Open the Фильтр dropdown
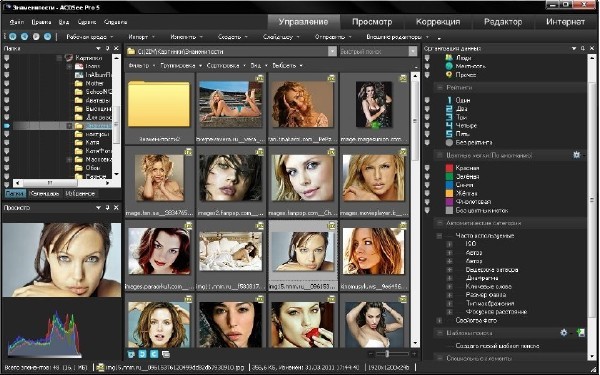Screen dimensions: 600x375 click(142, 65)
